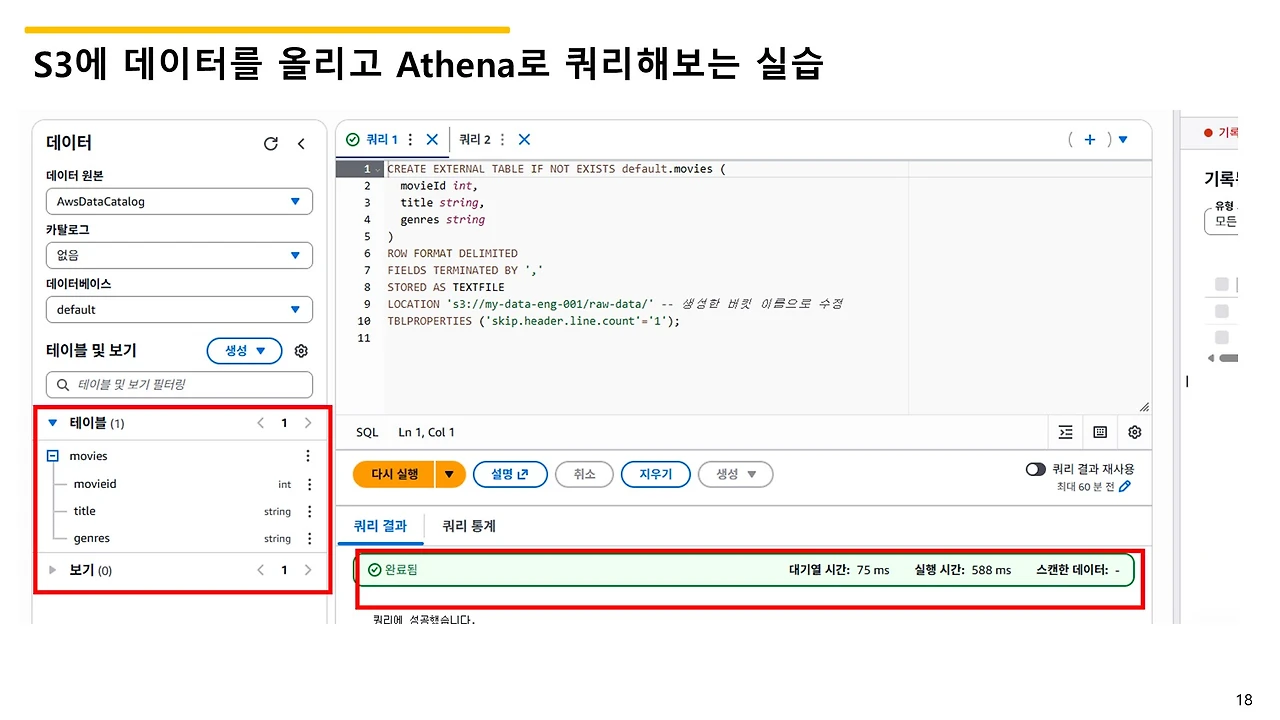Go to the previous page of 보기

(261, 570)
